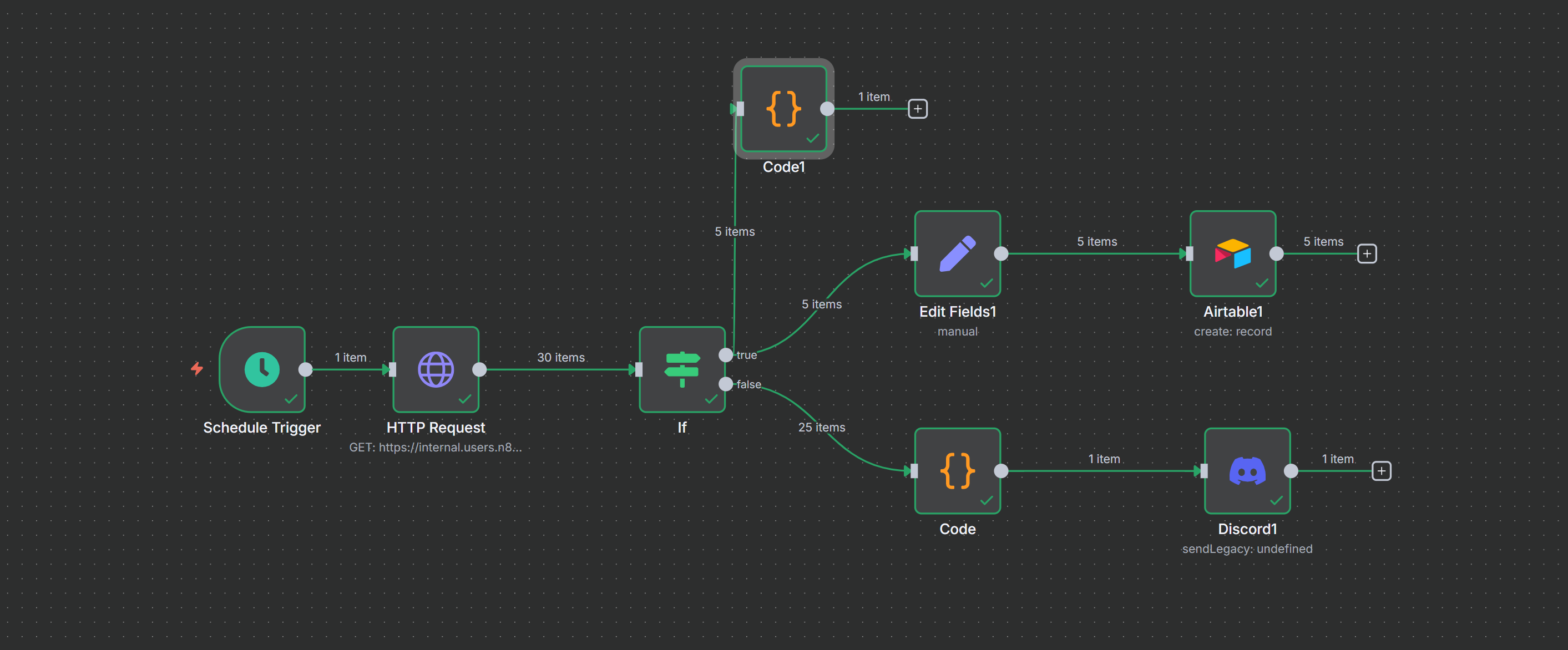Image resolution: width=1568 pixels, height=650 pixels.
Task: Select the 25 items connection label
Action: (821, 427)
